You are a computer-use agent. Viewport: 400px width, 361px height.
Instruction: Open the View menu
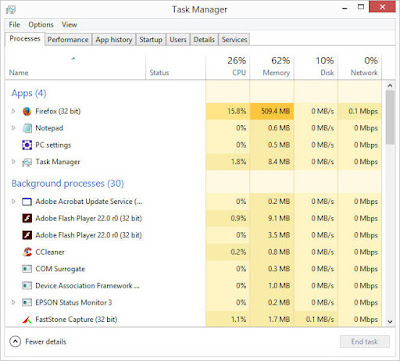69,25
